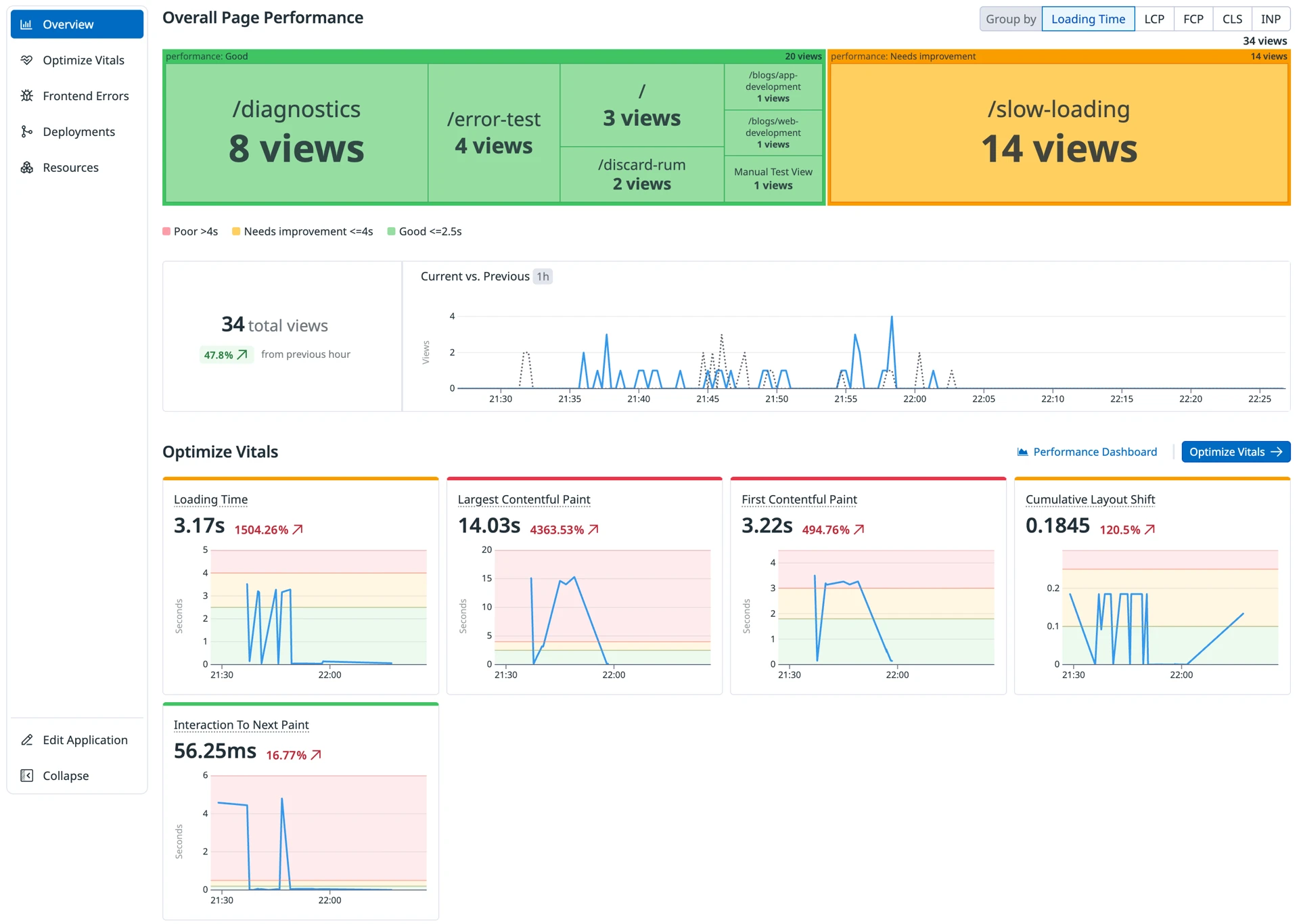The width and height of the screenshot is (1299, 924).
Task: Click the Collapse sidebar icon
Action: coord(26,776)
